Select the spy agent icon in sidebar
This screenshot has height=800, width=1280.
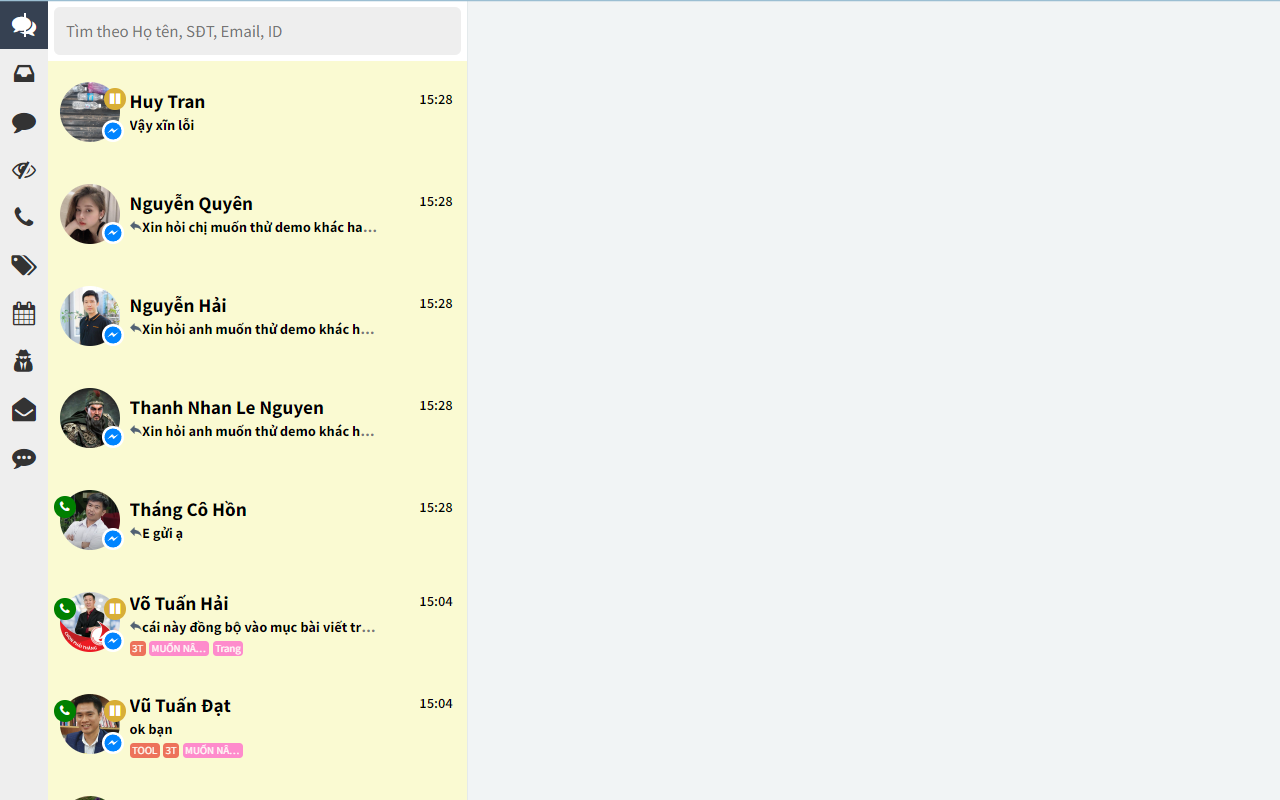(x=24, y=361)
